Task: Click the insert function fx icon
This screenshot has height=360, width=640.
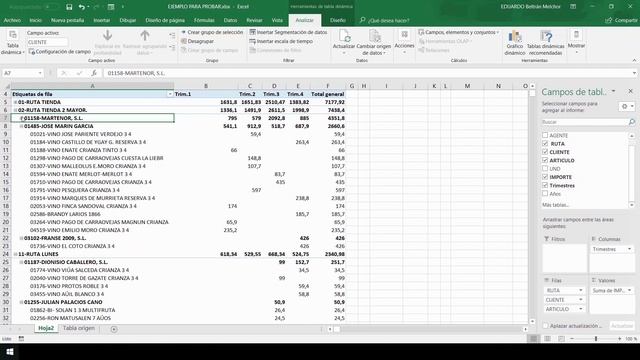Action: (94, 73)
